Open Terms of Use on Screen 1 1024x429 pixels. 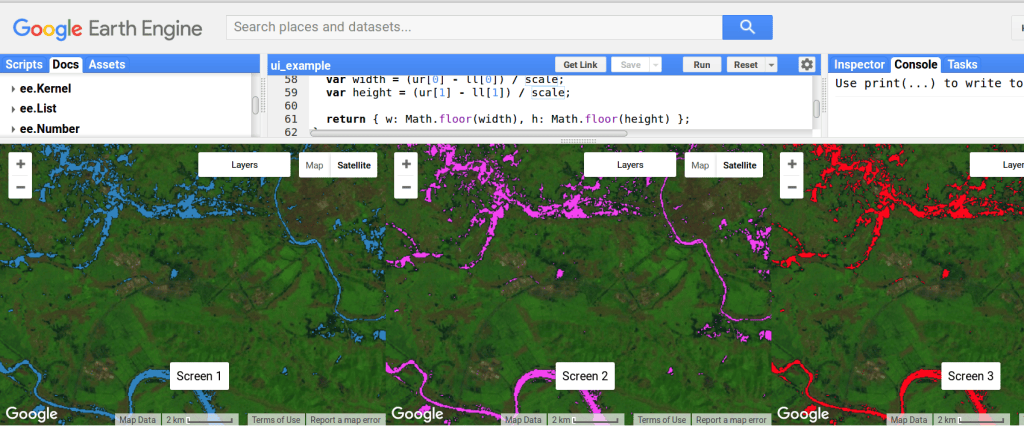(x=276, y=420)
